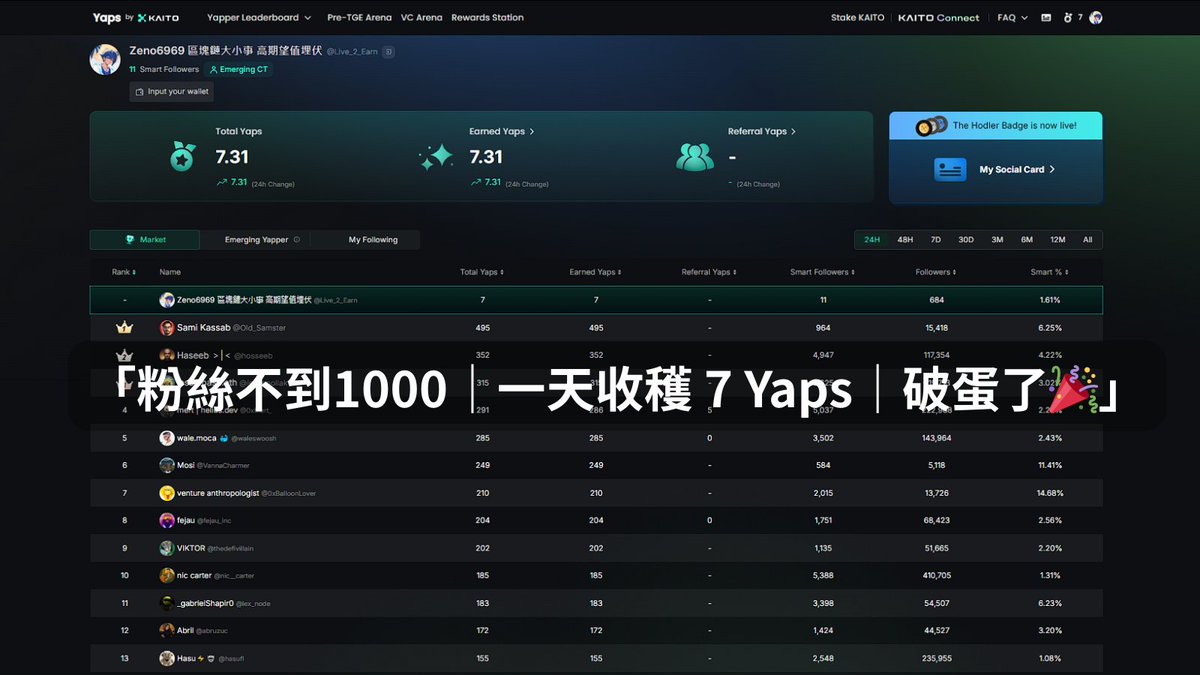Click the 11 Smart Followers text
Image resolution: width=1200 pixels, height=675 pixels.
(164, 70)
